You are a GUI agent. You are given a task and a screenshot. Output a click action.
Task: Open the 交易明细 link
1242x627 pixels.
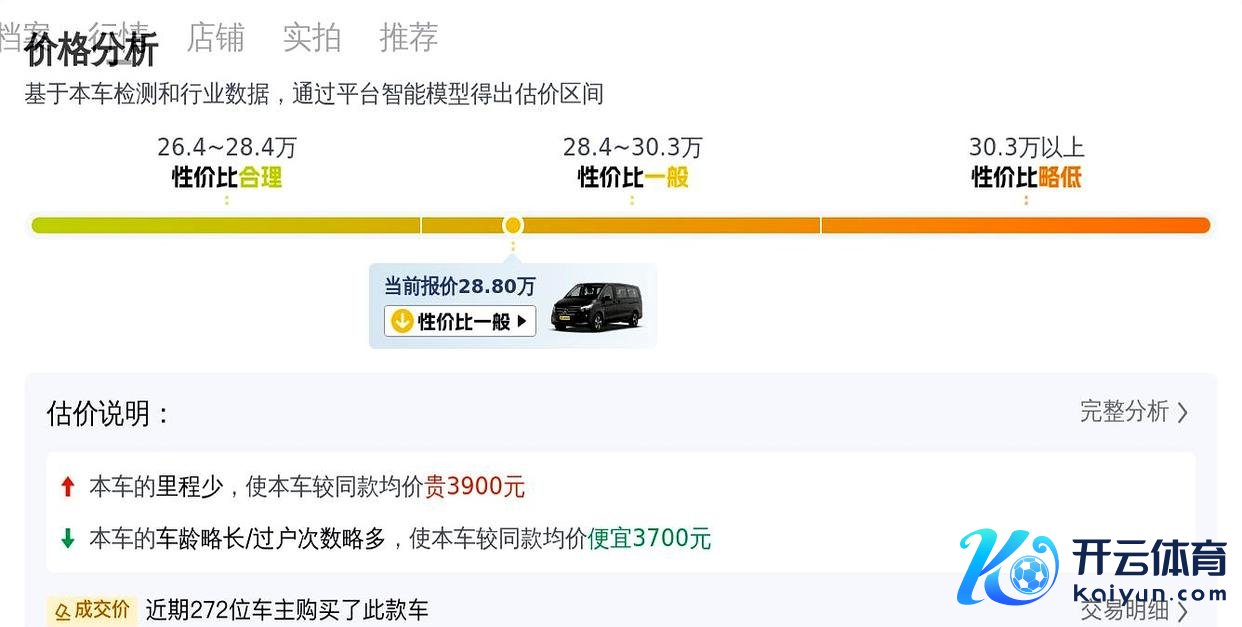pyautogui.click(x=1124, y=609)
